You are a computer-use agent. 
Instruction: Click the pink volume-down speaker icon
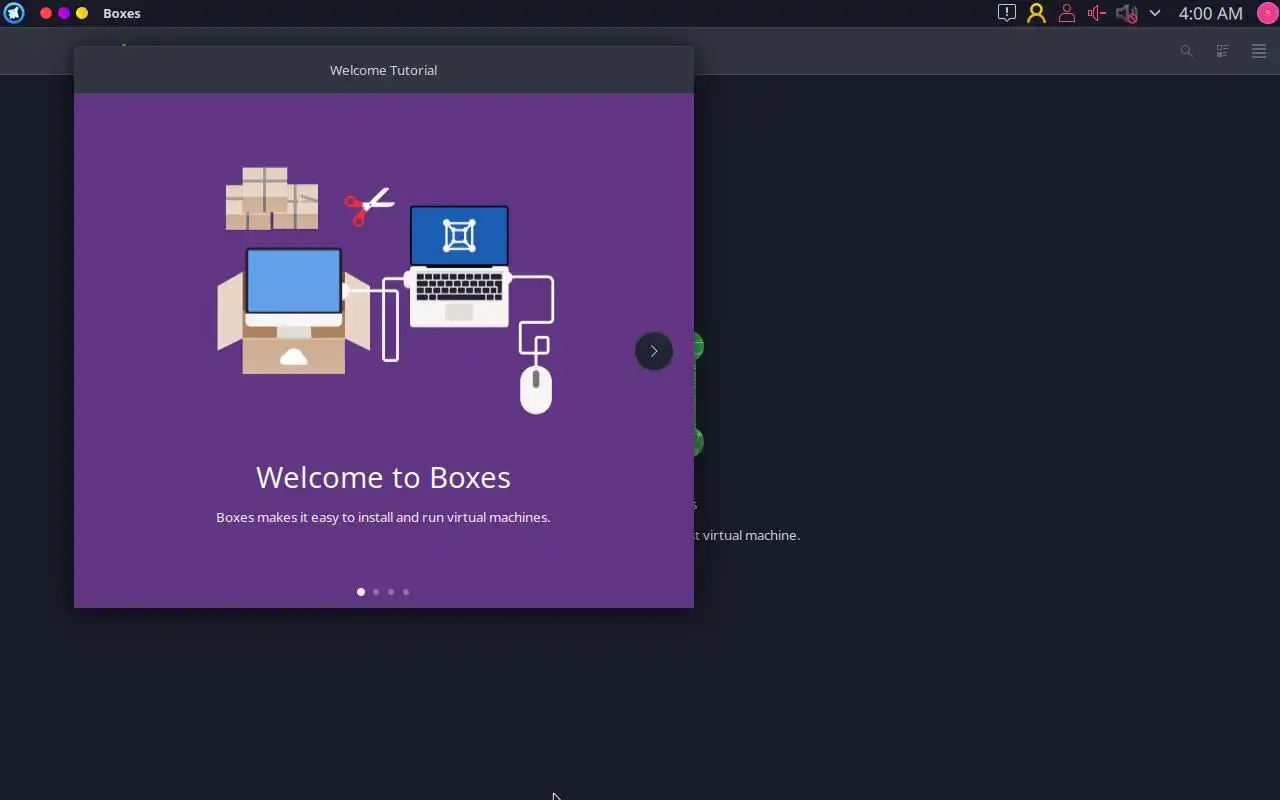[1096, 13]
